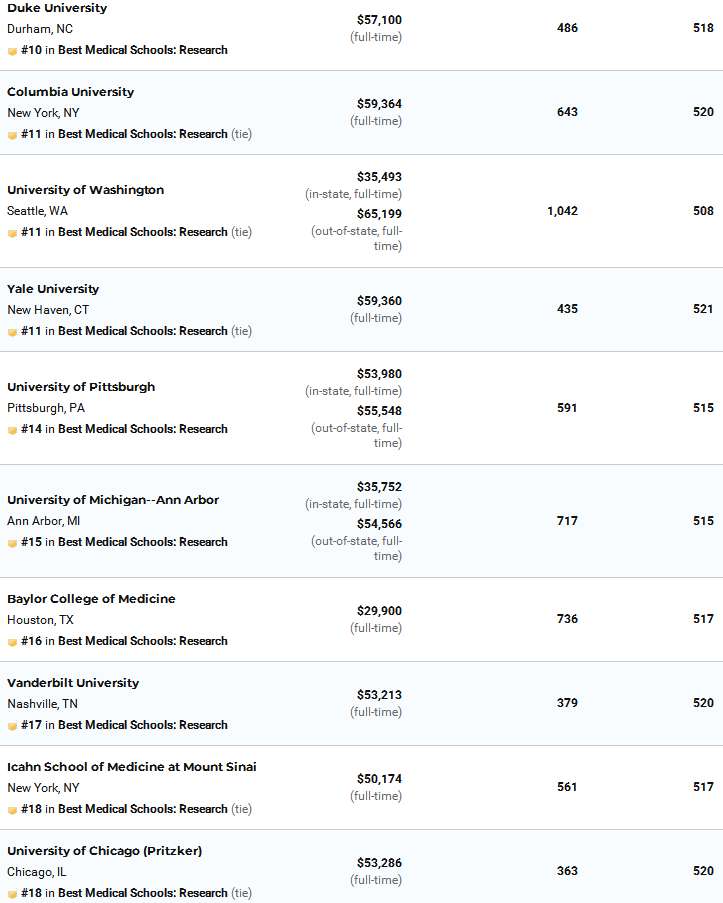723x903 pixels.
Task: Select the Yale University school name
Action: click(x=53, y=289)
